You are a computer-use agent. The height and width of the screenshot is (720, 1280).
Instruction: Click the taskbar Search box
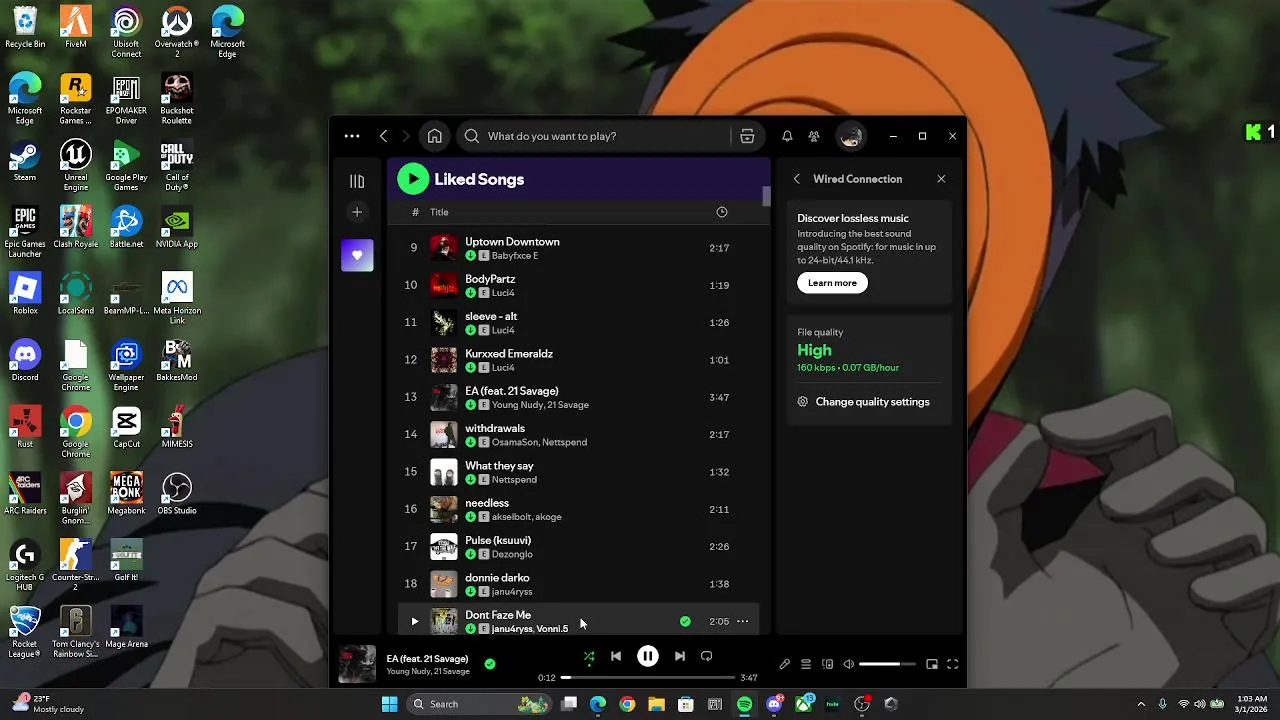pyautogui.click(x=480, y=704)
